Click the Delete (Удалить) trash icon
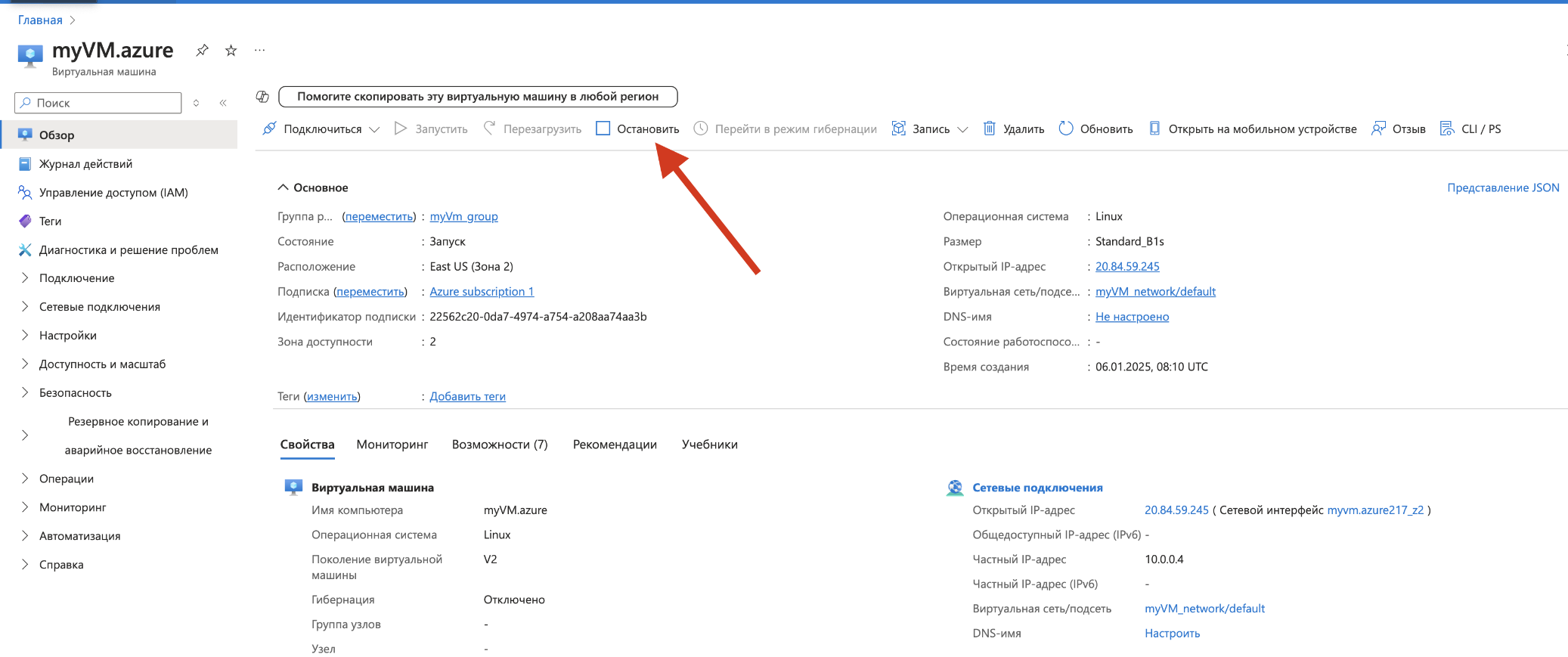This screenshot has height=657, width=1568. [x=989, y=129]
